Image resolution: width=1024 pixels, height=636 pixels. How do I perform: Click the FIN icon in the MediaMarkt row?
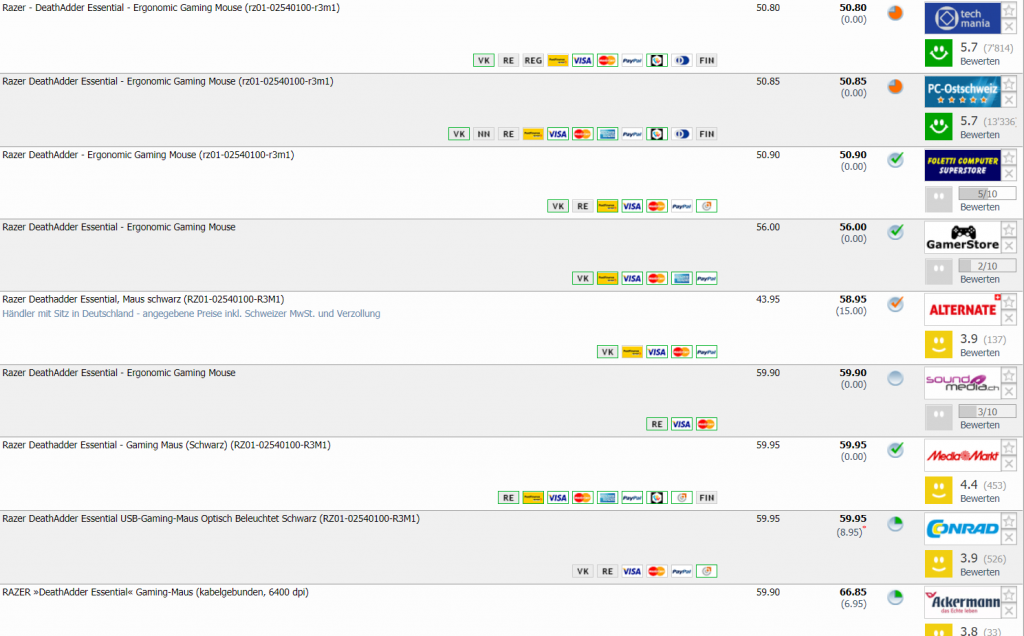point(706,498)
